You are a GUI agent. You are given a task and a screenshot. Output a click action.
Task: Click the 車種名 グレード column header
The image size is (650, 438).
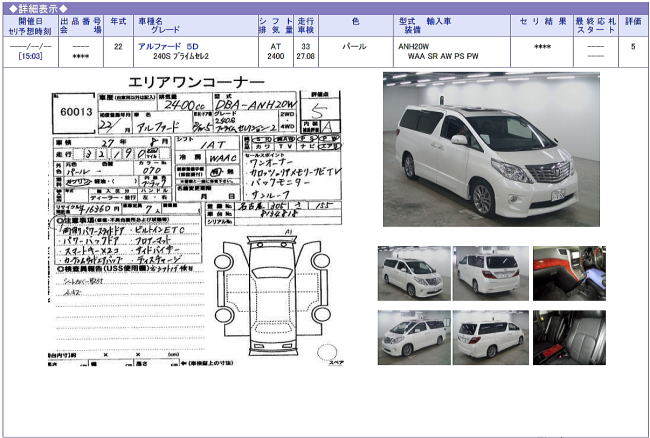[196, 26]
